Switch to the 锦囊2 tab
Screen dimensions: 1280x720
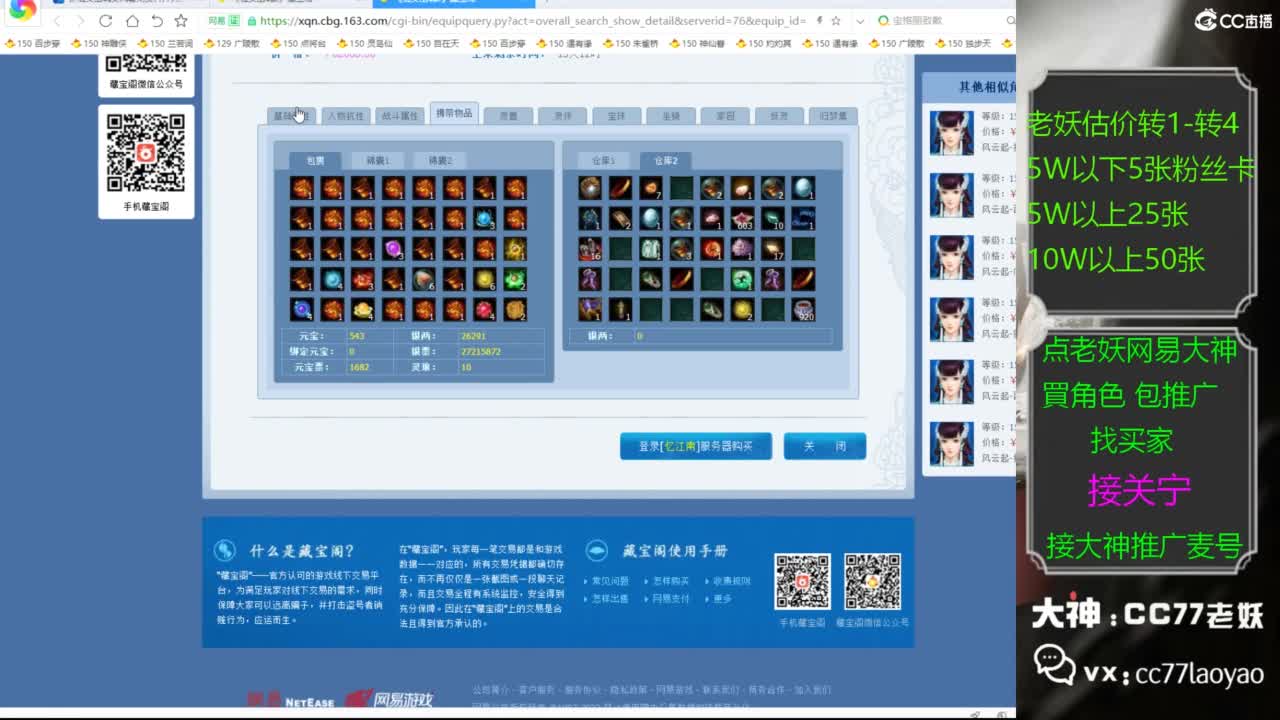click(x=440, y=160)
